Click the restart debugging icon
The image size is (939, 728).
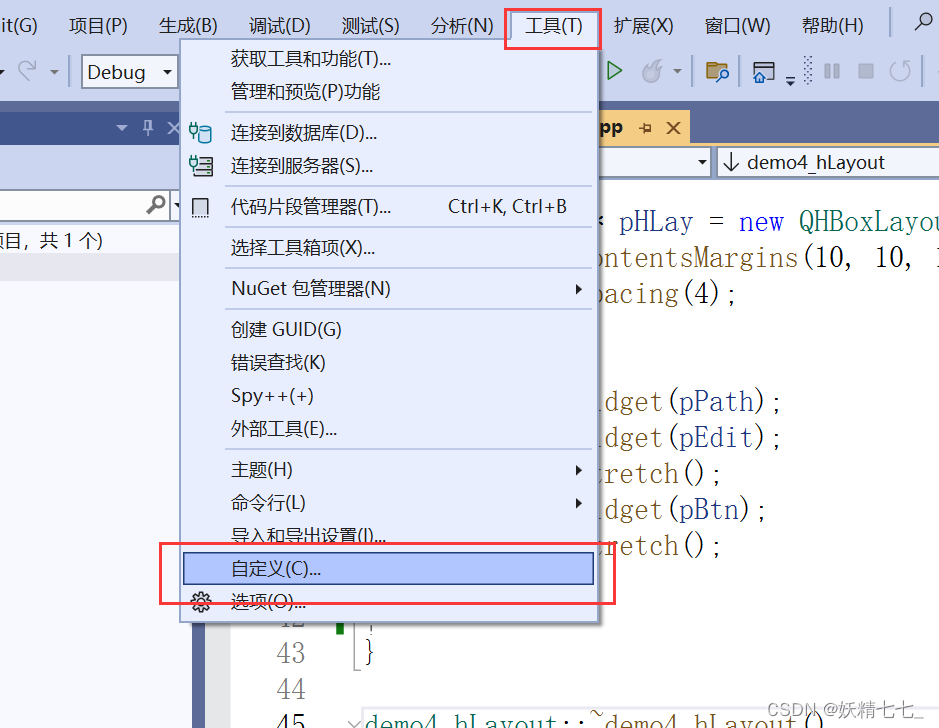coord(899,71)
